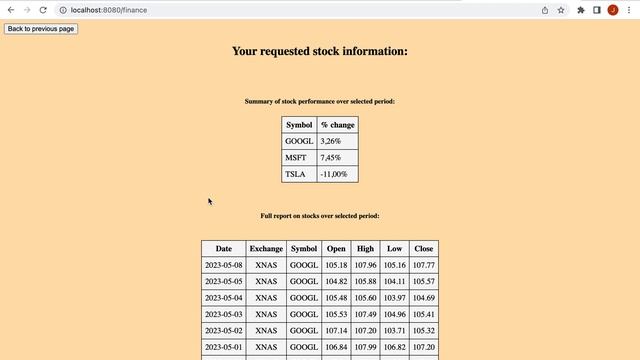Click the Summary of stock performance caption
Viewport: 640px width, 360px height.
click(x=320, y=101)
